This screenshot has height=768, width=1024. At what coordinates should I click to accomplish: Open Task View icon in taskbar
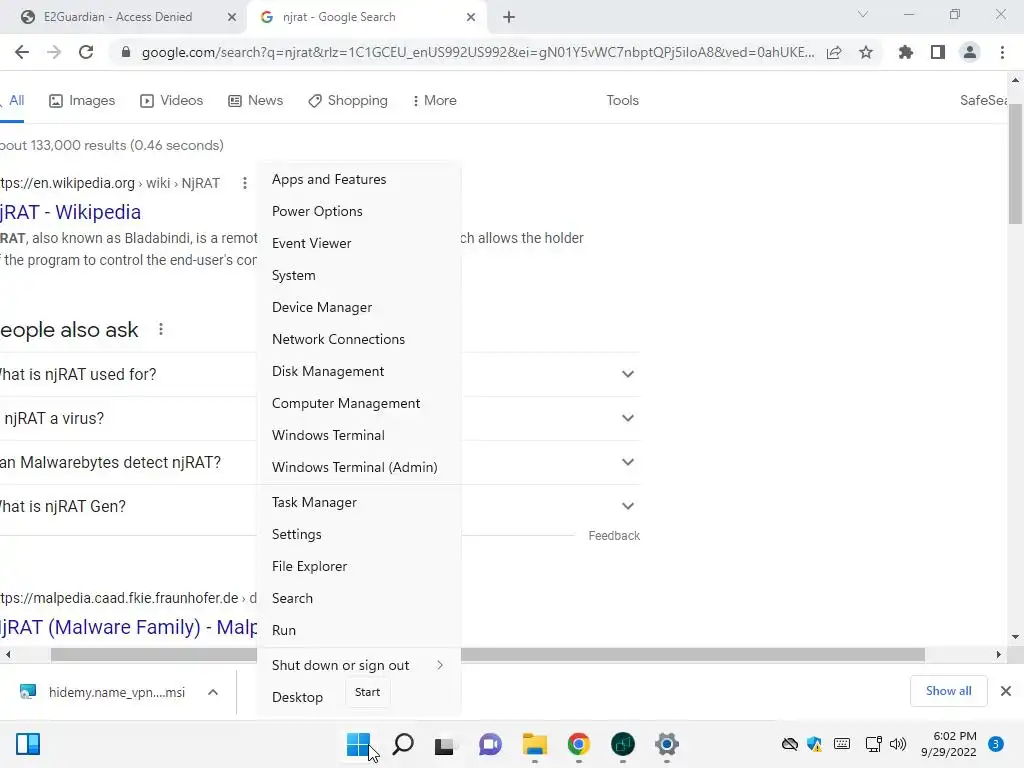tap(445, 744)
